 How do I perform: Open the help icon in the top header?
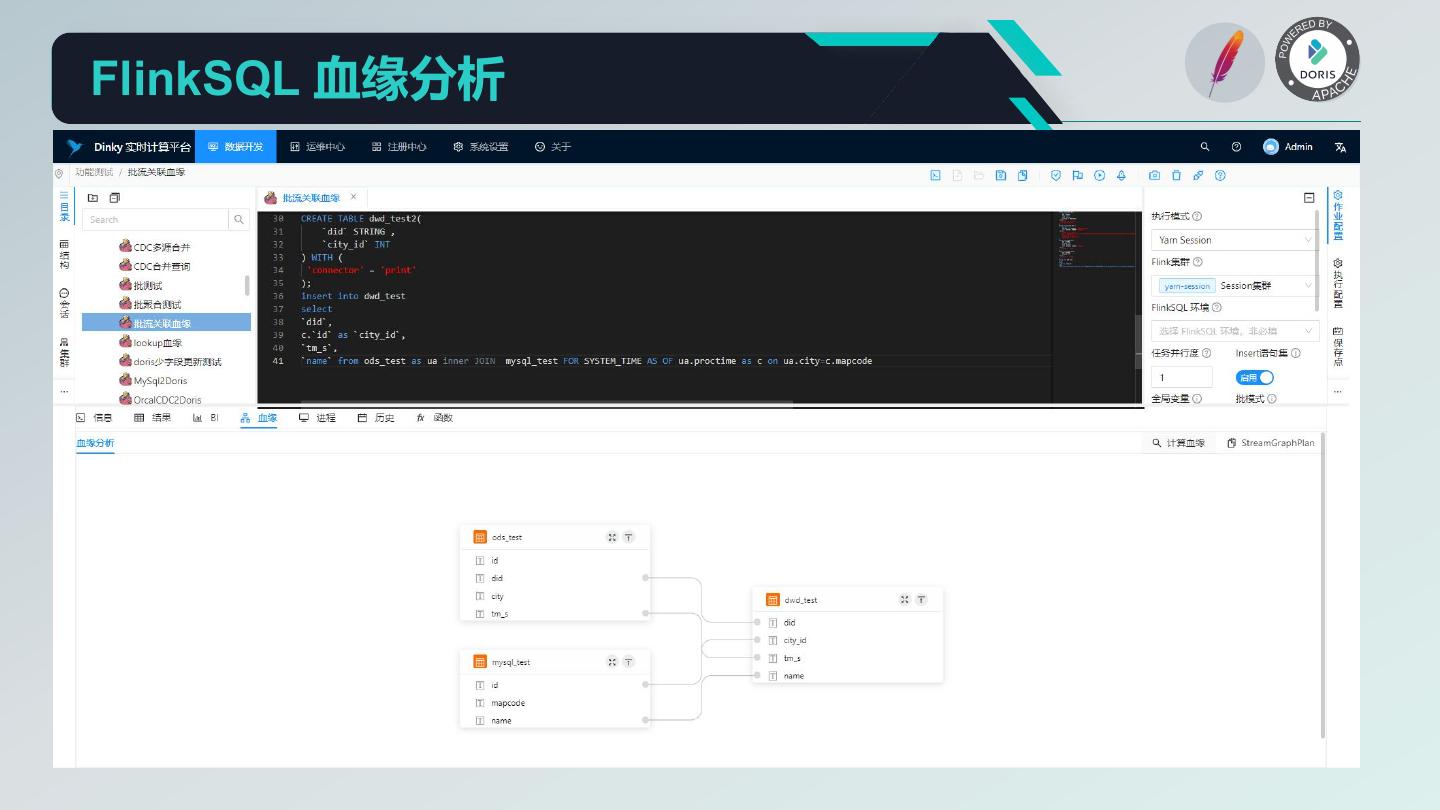pyautogui.click(x=1236, y=147)
